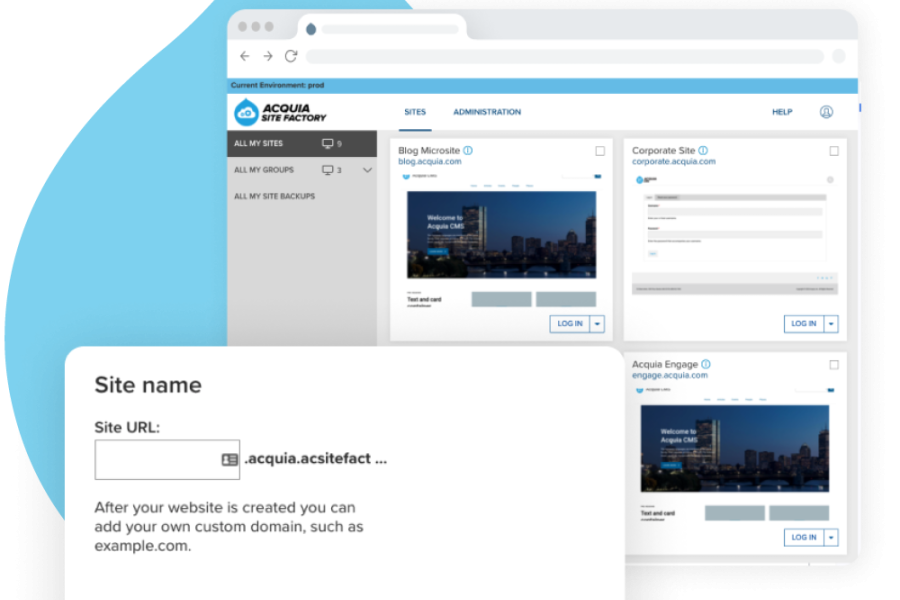
Task: Click Log In button for Acquia Engage
Action: click(804, 538)
